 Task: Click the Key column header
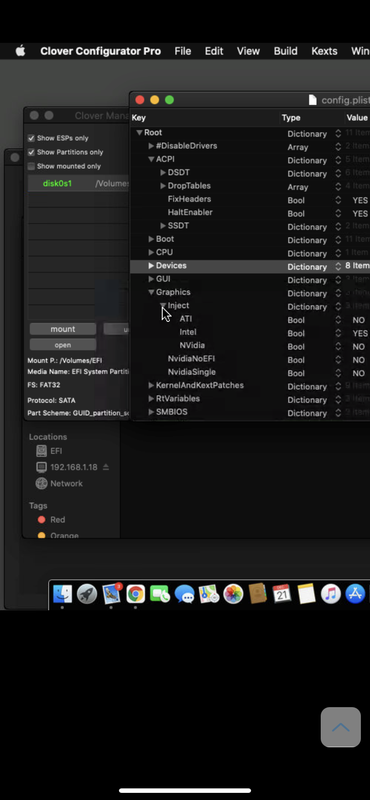pyautogui.click(x=138, y=118)
